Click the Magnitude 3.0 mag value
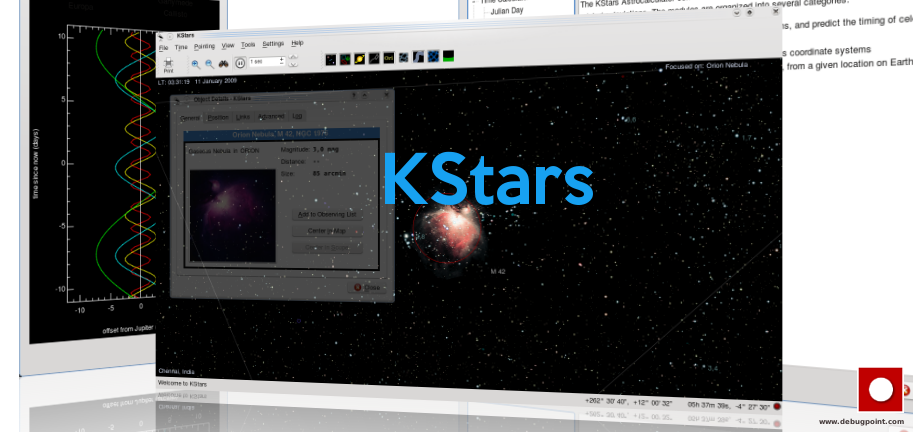This screenshot has width=913, height=432. coord(325,150)
